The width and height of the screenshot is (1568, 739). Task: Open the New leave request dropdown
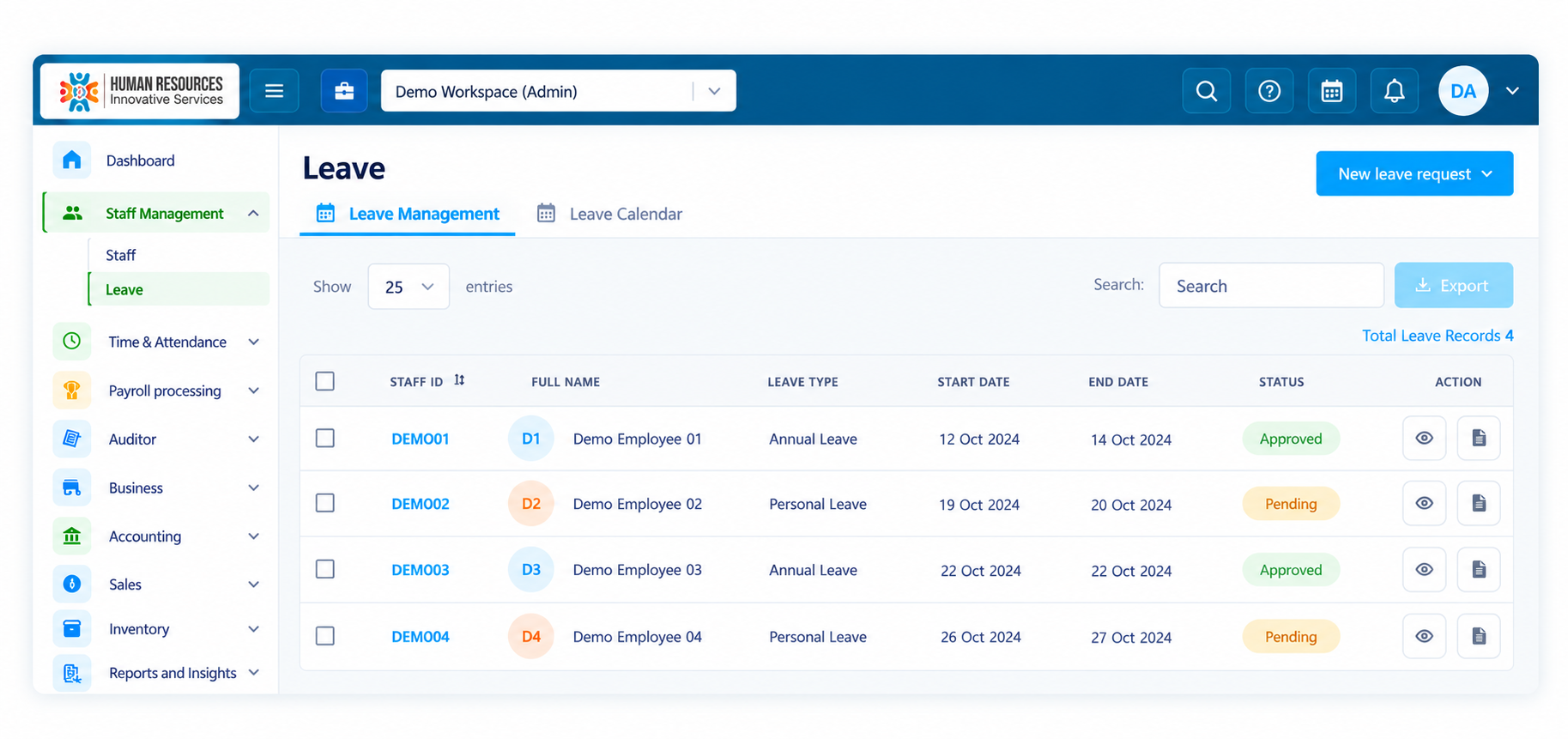click(x=1414, y=174)
